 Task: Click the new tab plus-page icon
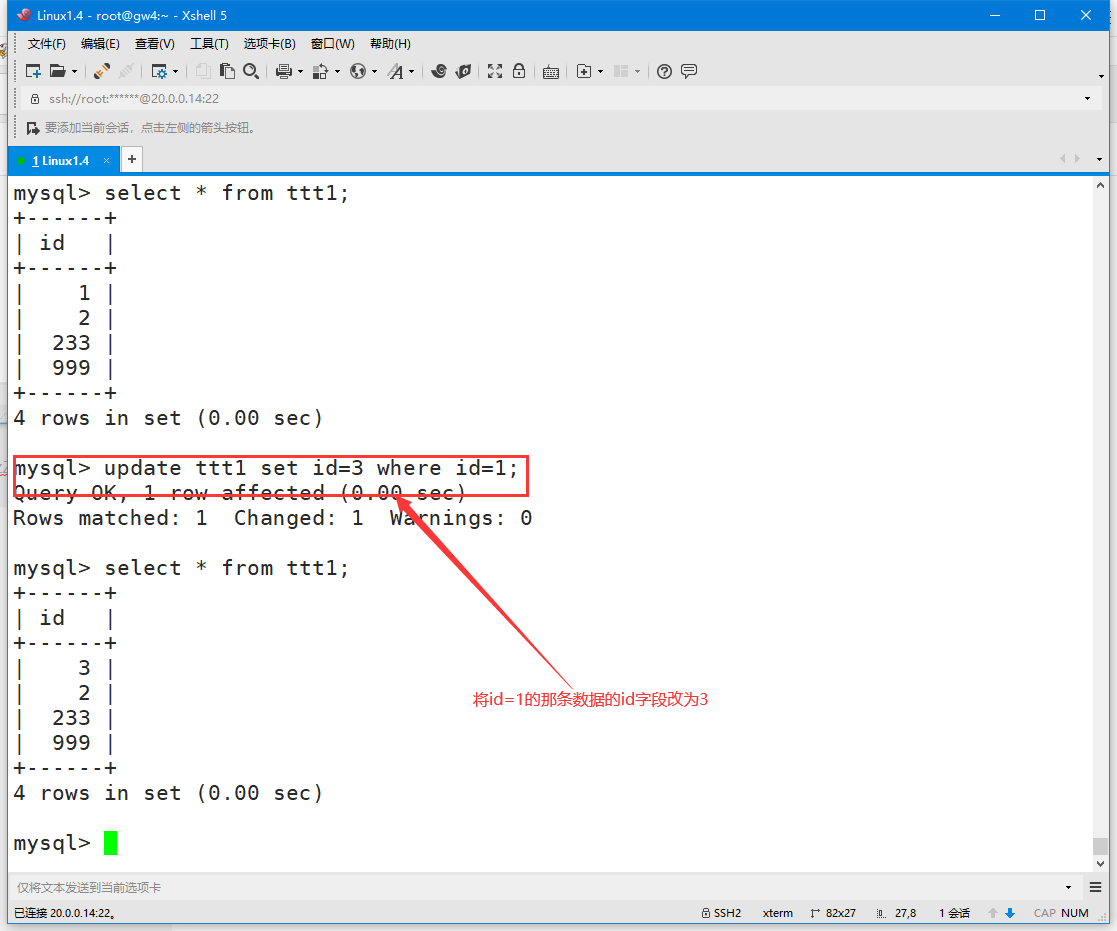click(584, 71)
